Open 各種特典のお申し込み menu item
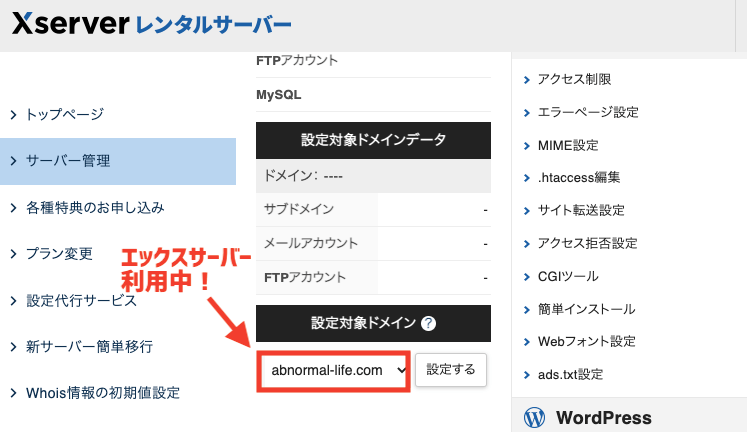This screenshot has height=432, width=747. 95,208
